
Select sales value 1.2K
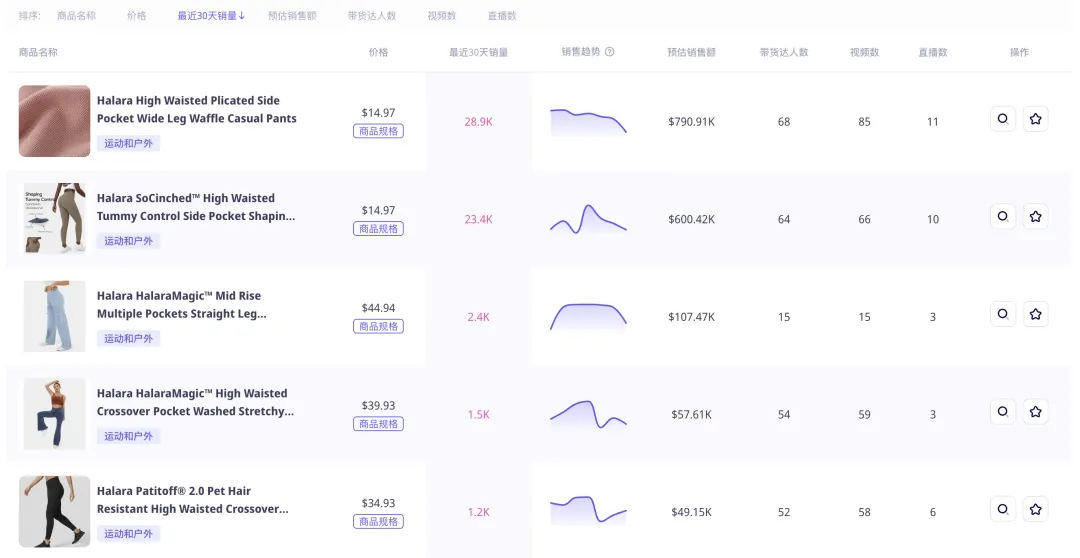pyautogui.click(x=478, y=513)
